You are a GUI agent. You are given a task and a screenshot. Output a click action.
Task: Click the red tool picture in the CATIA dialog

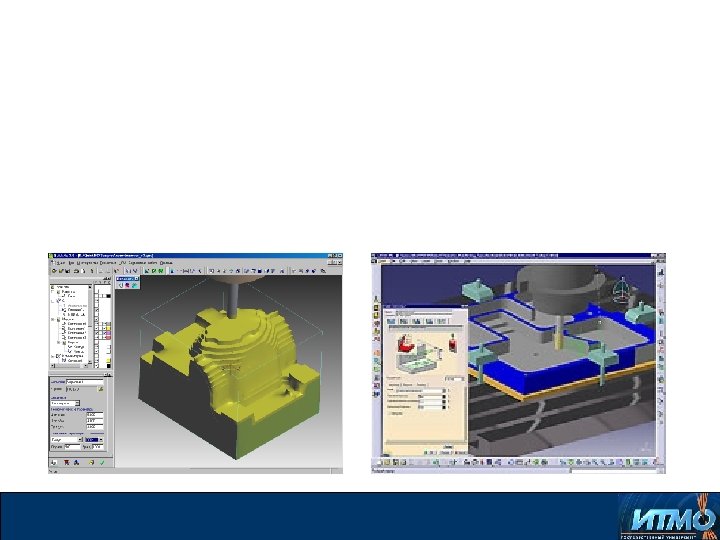coord(453,343)
